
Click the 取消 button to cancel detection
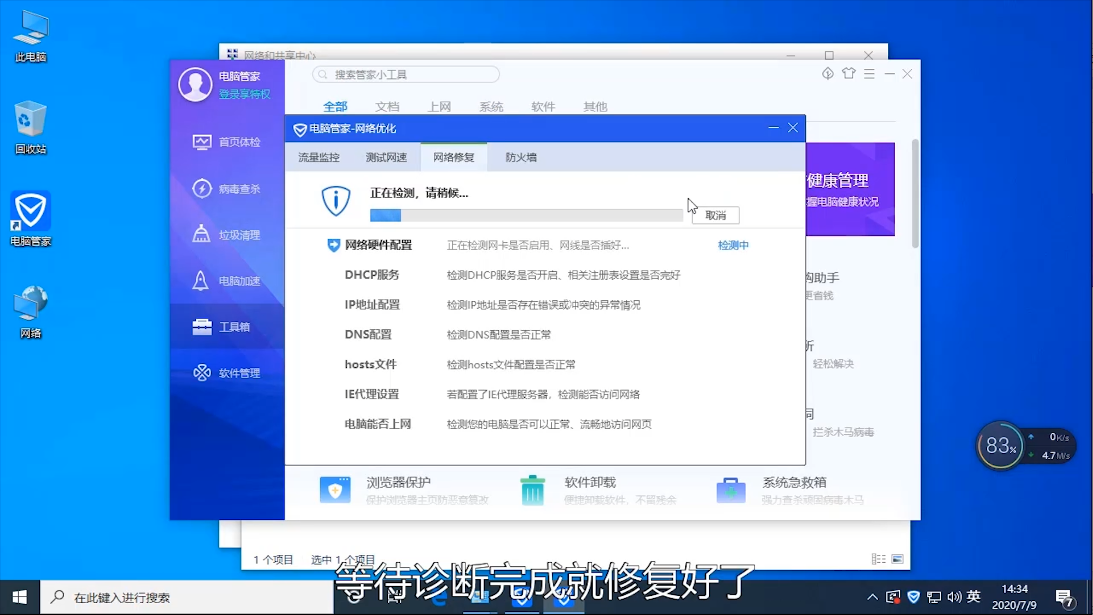pyautogui.click(x=715, y=215)
